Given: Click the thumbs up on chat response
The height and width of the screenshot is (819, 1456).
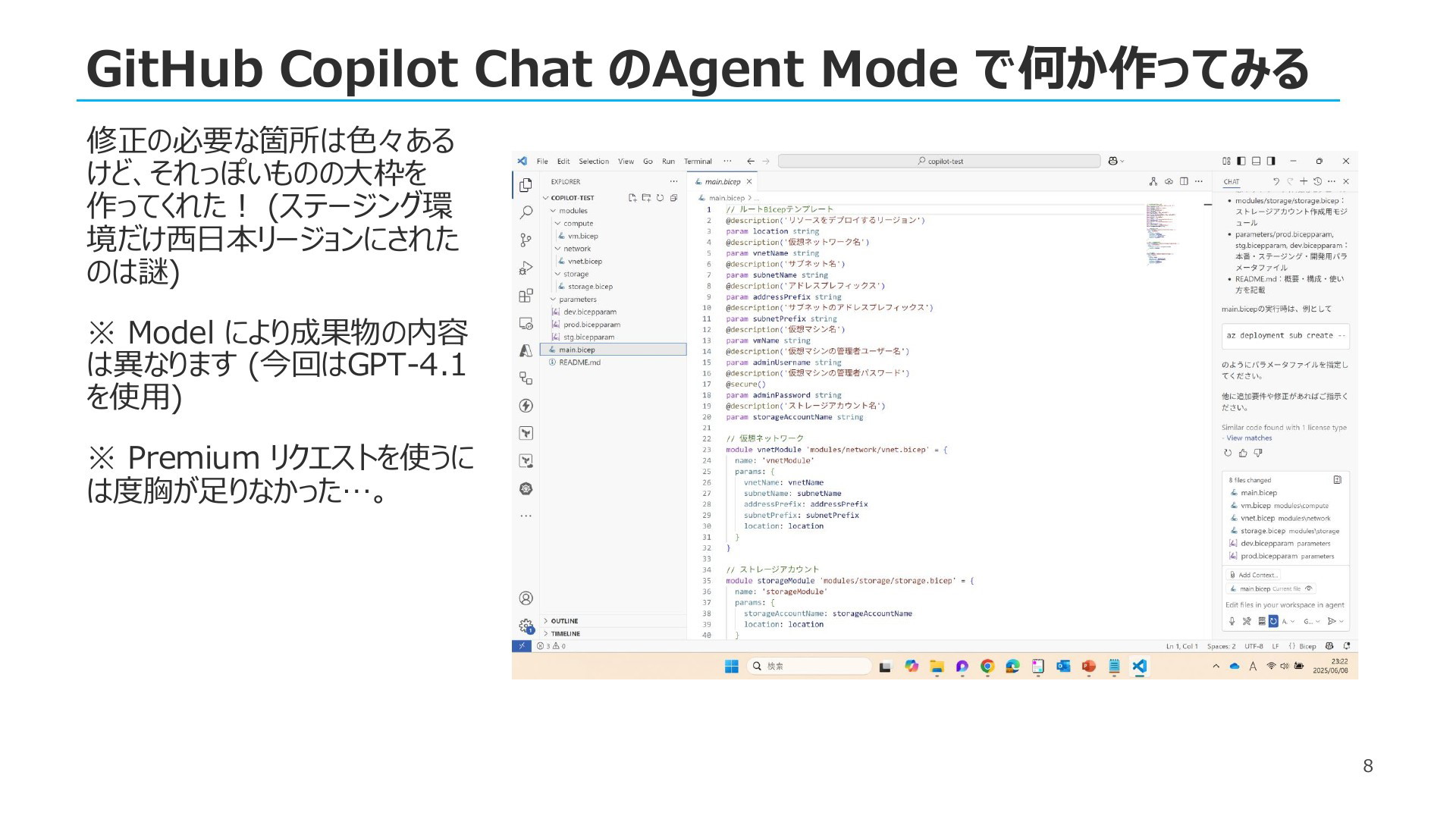Looking at the screenshot, I should 1243,453.
